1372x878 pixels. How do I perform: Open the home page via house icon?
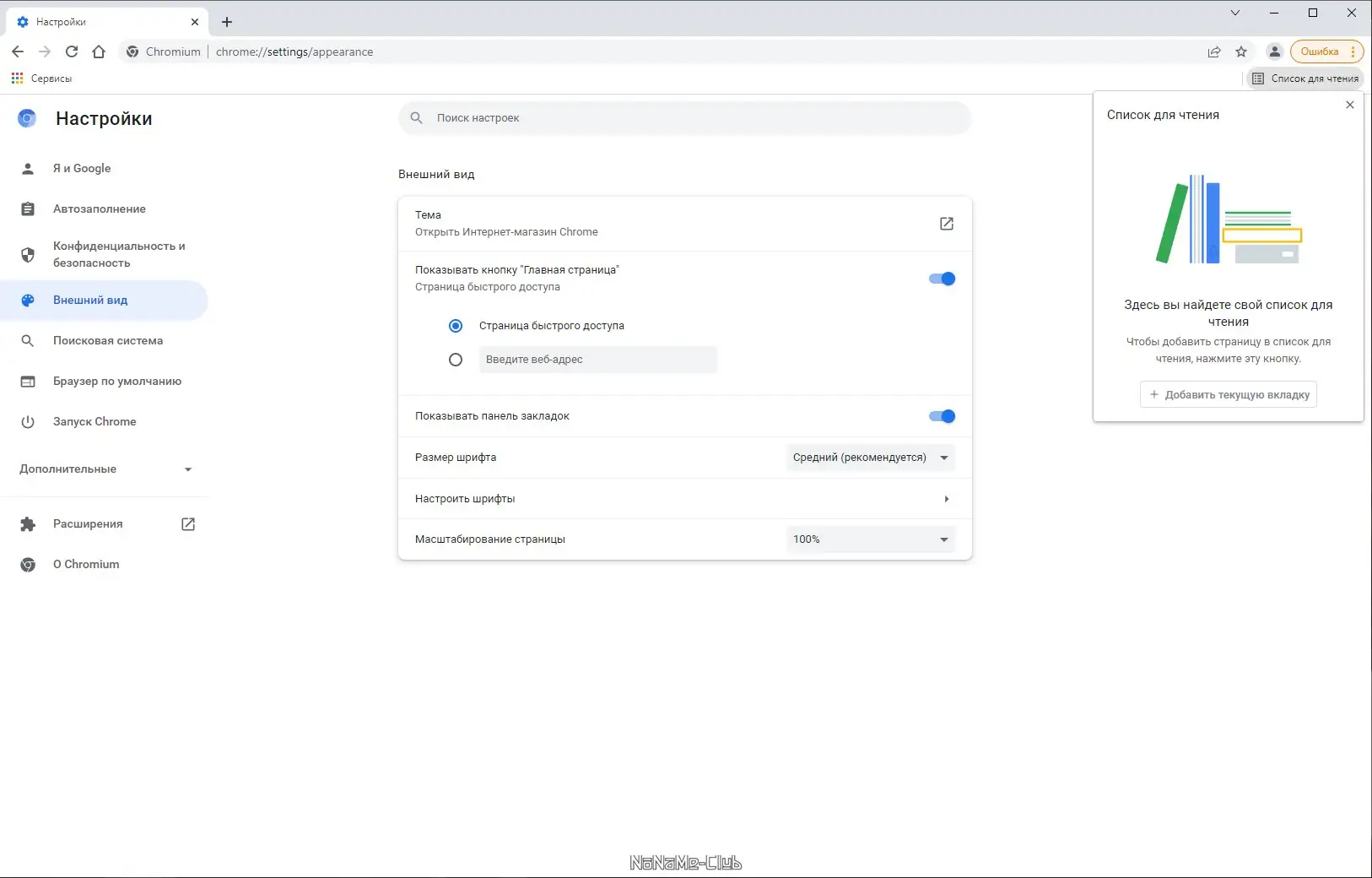pyautogui.click(x=99, y=51)
